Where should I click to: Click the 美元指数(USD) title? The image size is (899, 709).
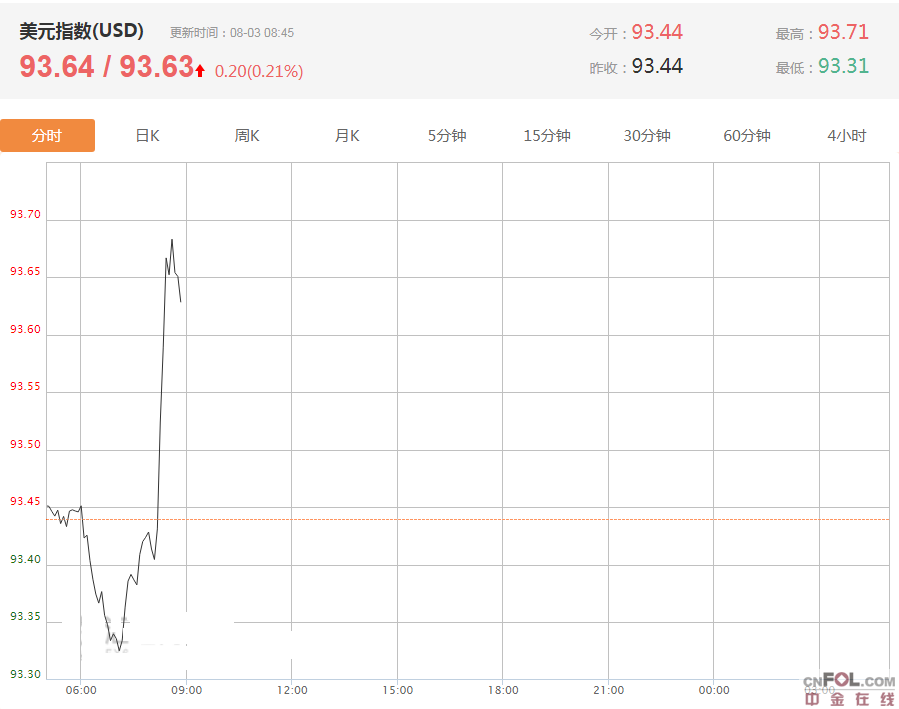[81, 31]
